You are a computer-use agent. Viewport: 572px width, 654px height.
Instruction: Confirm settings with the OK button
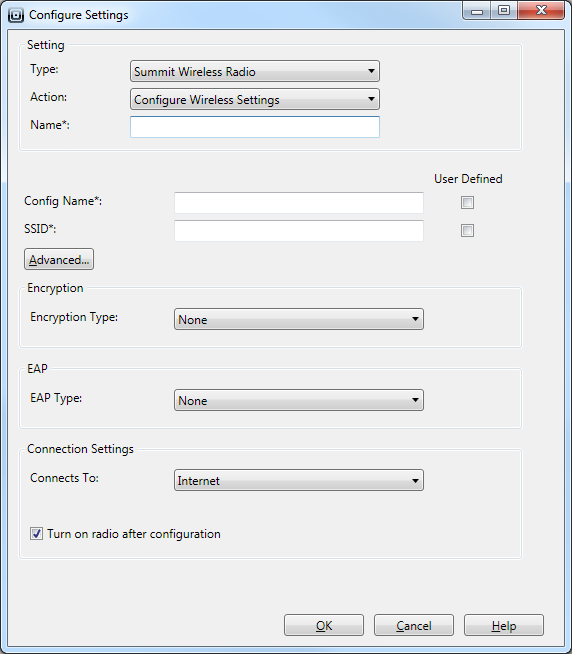pyautogui.click(x=324, y=625)
